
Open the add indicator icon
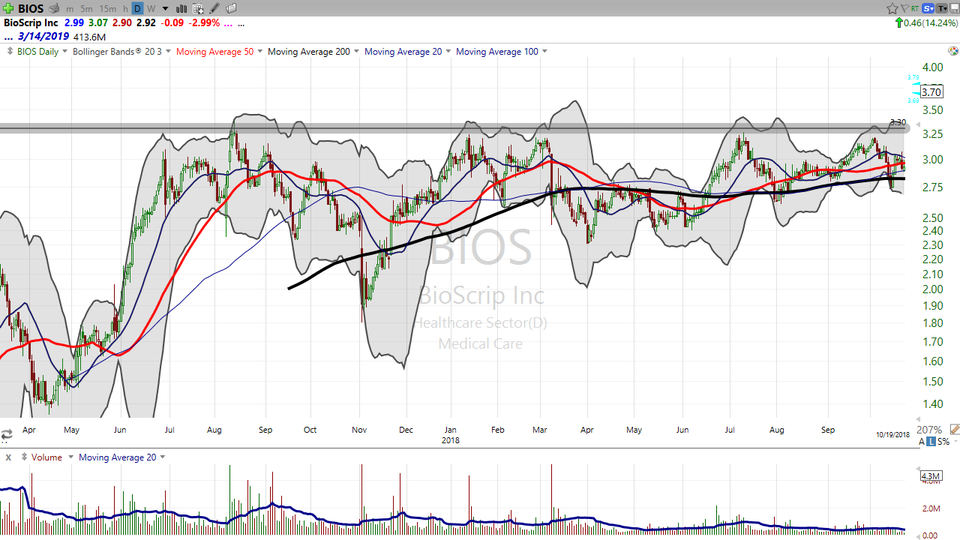(x=198, y=9)
